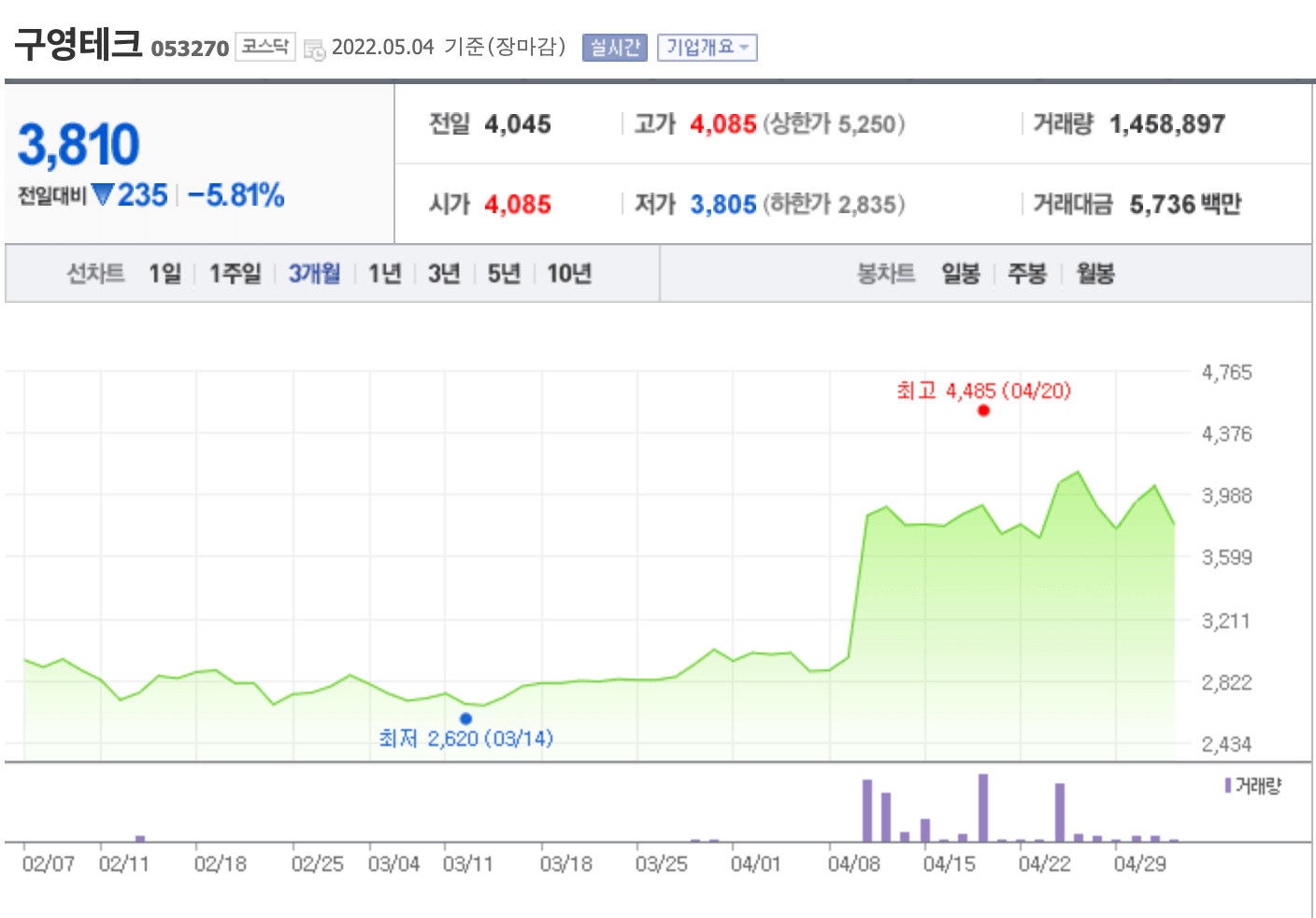Click the 시가 value 4,085
This screenshot has width=1316, height=918.
(x=518, y=205)
